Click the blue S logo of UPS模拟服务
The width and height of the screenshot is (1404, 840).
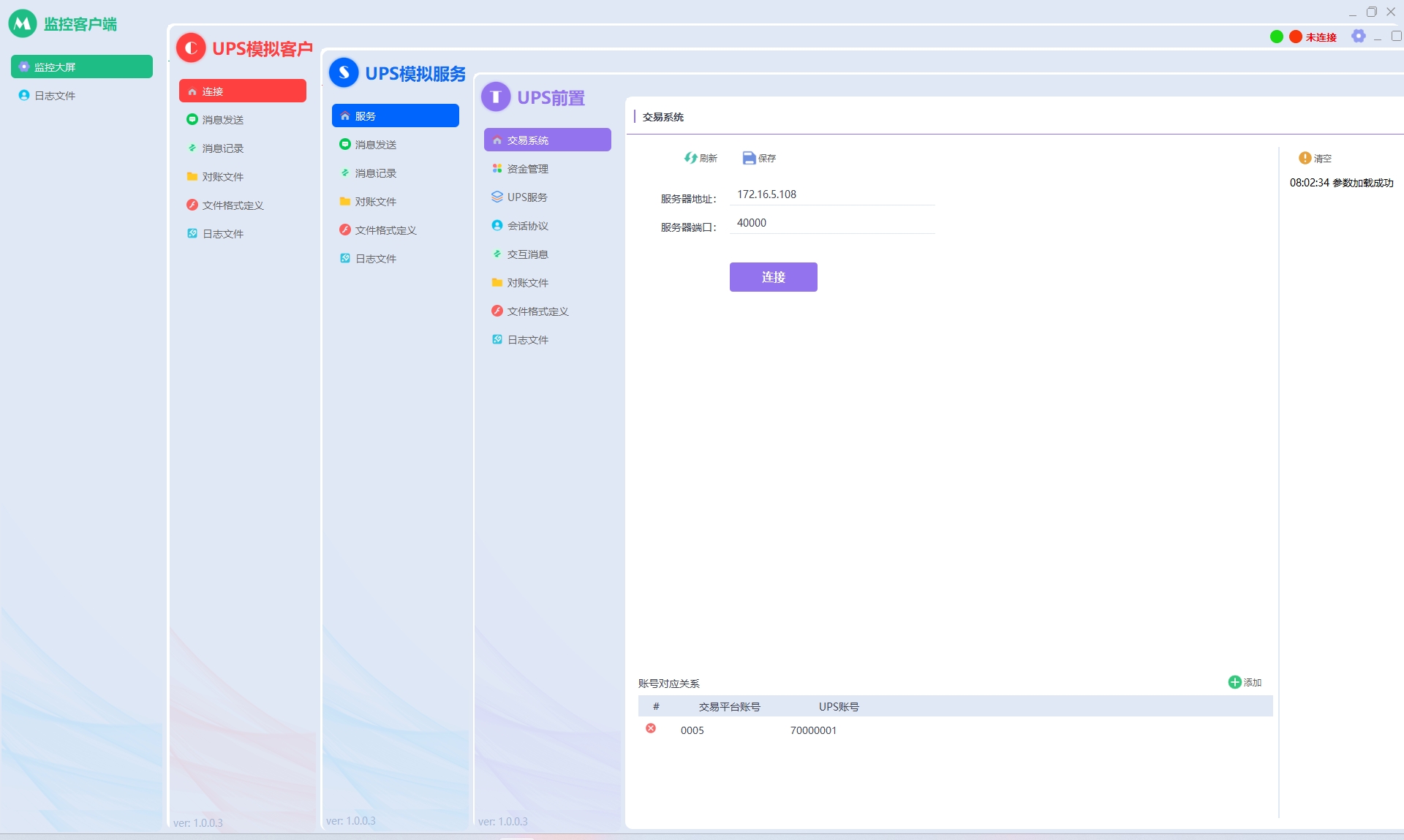coord(344,72)
